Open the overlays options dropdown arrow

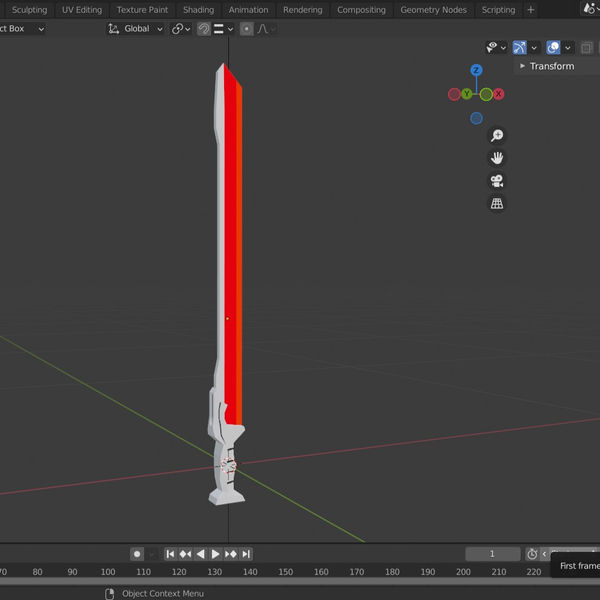pyautogui.click(x=568, y=48)
